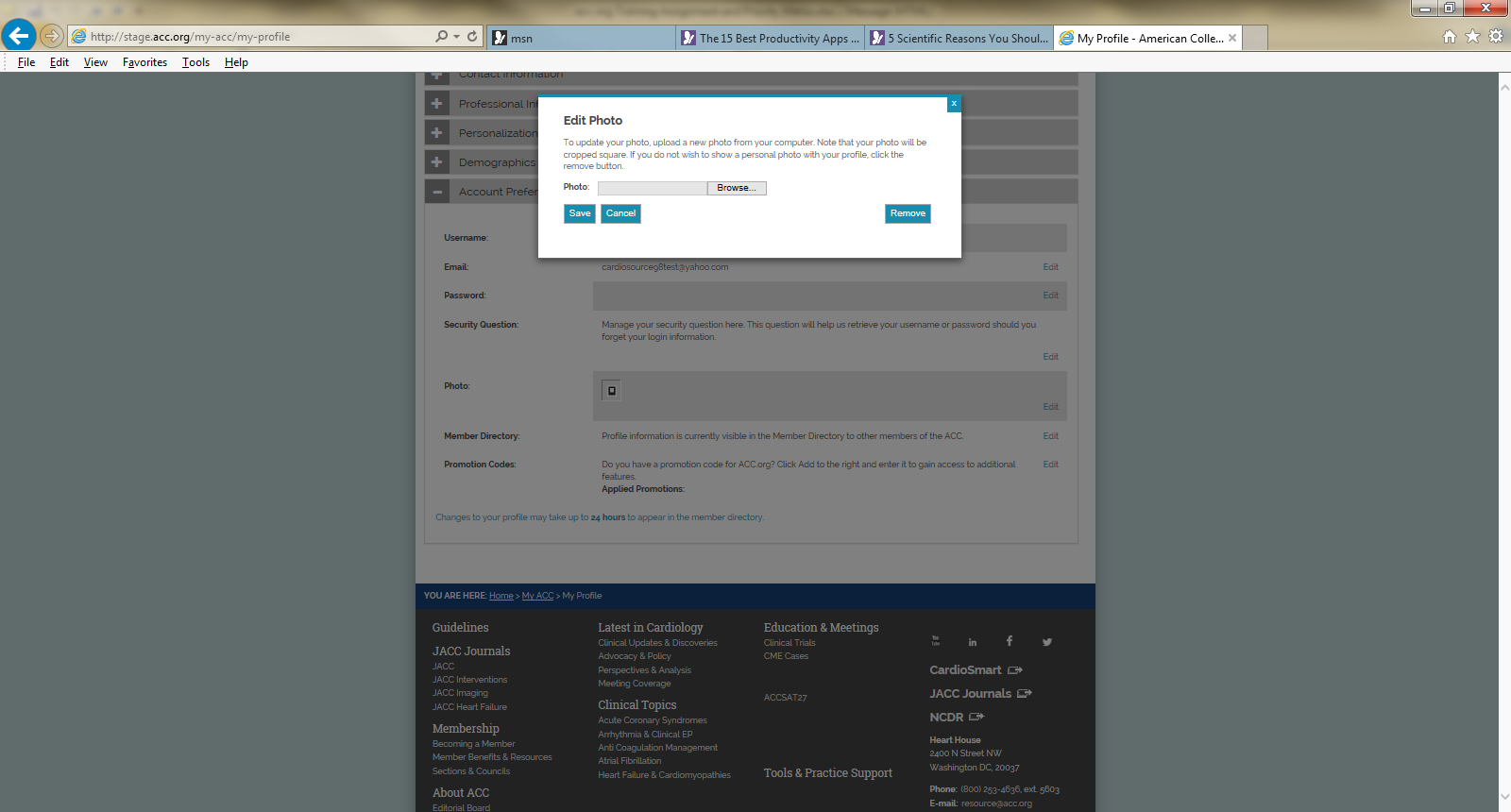
Task: Open the browser Home icon
Action: 1450,37
